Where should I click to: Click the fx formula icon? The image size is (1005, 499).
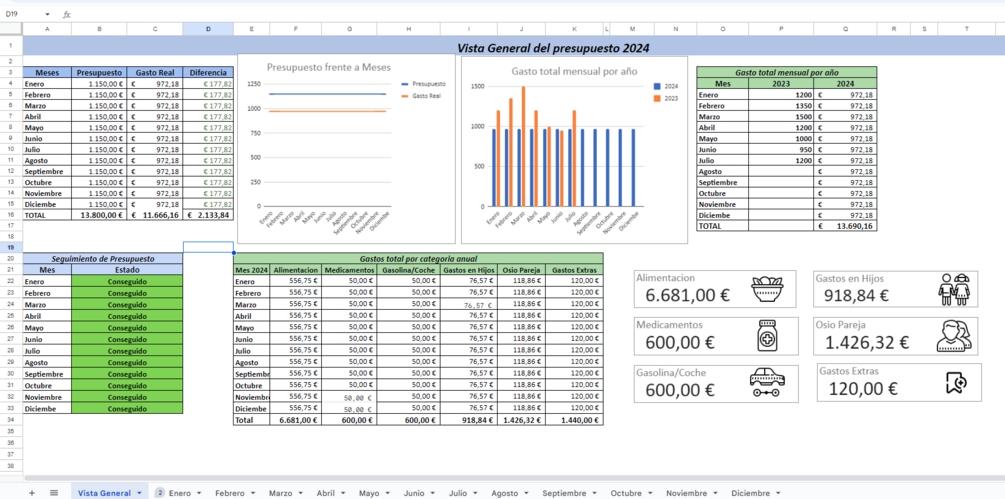click(x=67, y=14)
